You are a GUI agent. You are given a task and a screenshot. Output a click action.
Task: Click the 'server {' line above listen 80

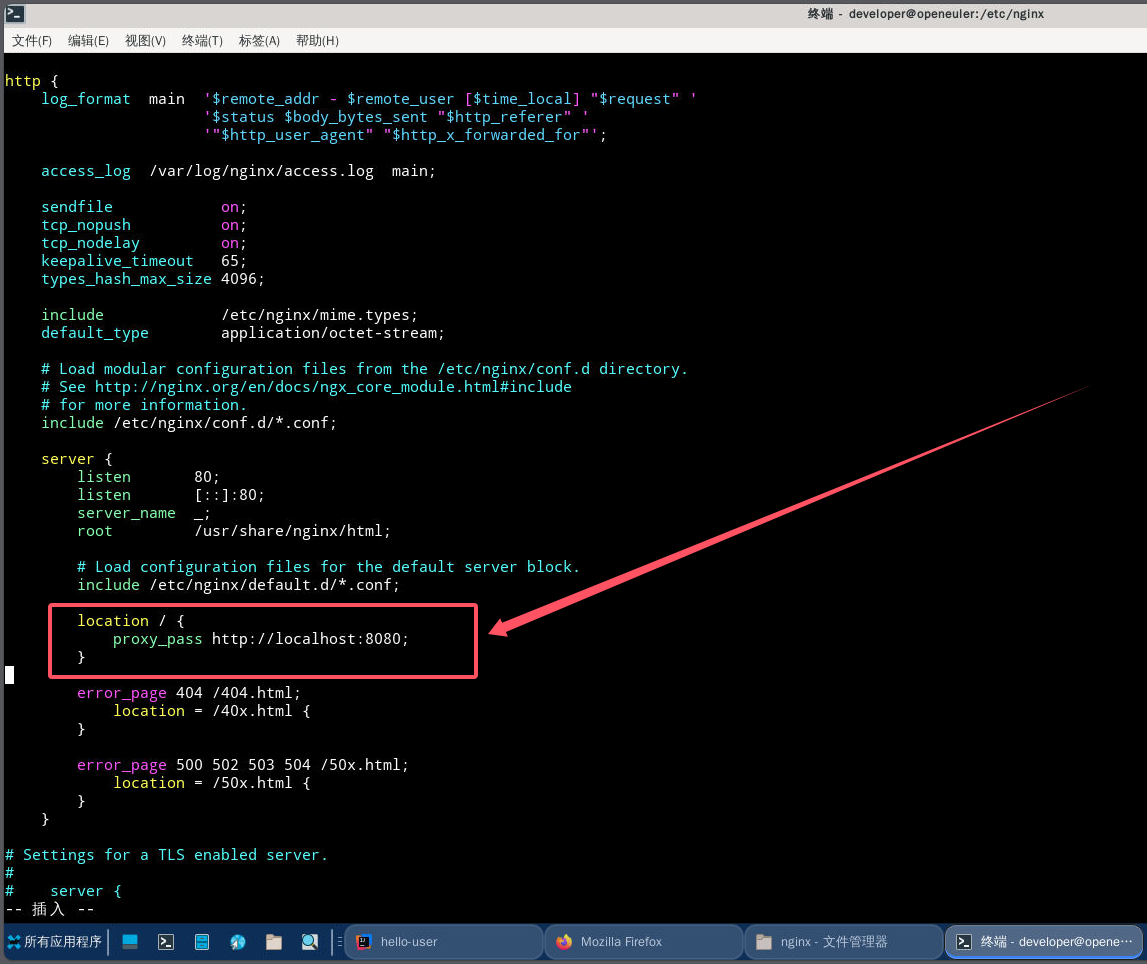(x=77, y=459)
